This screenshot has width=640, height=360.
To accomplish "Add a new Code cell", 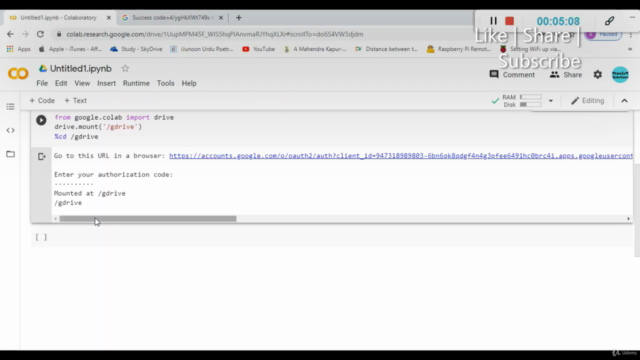I will [42, 100].
